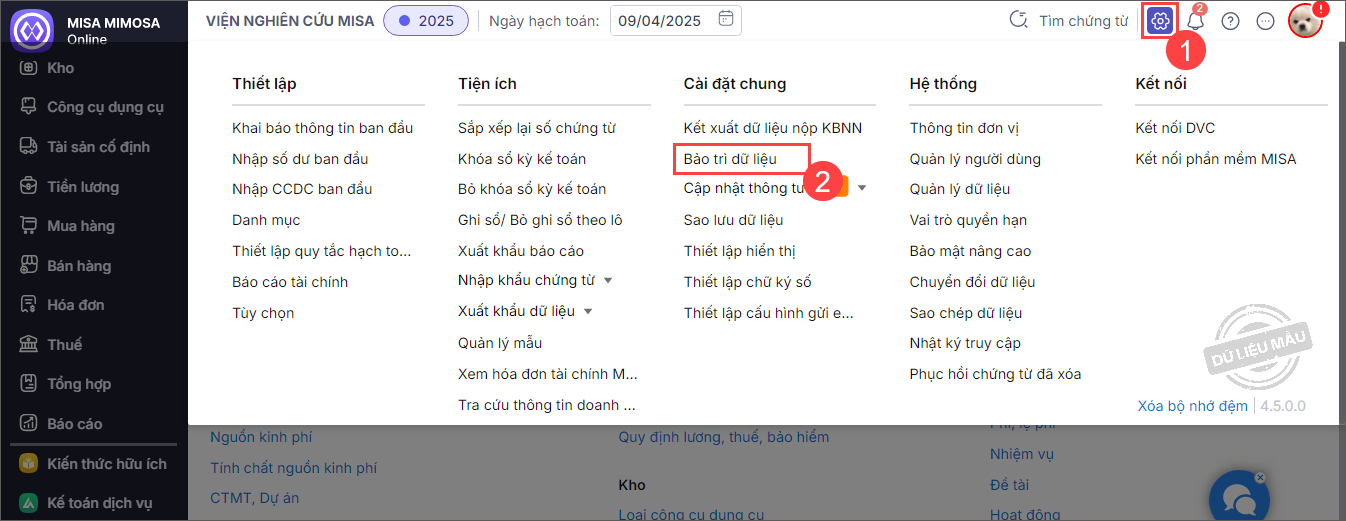Click the Tiền lương sidebar icon
1346x521 pixels.
click(x=30, y=187)
